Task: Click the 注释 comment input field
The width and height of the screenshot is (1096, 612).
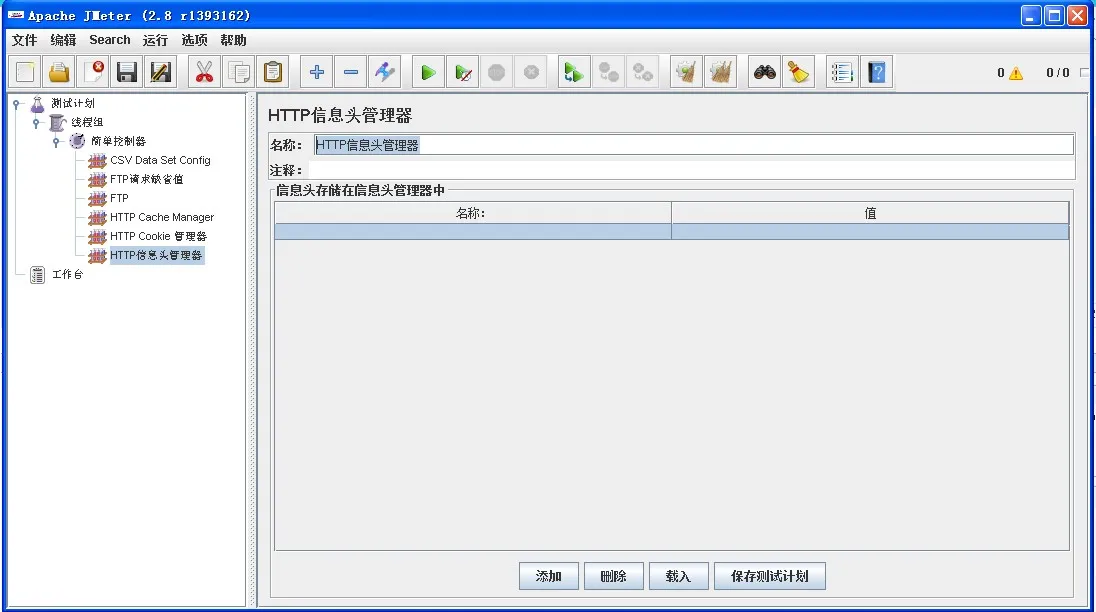Action: click(691, 170)
